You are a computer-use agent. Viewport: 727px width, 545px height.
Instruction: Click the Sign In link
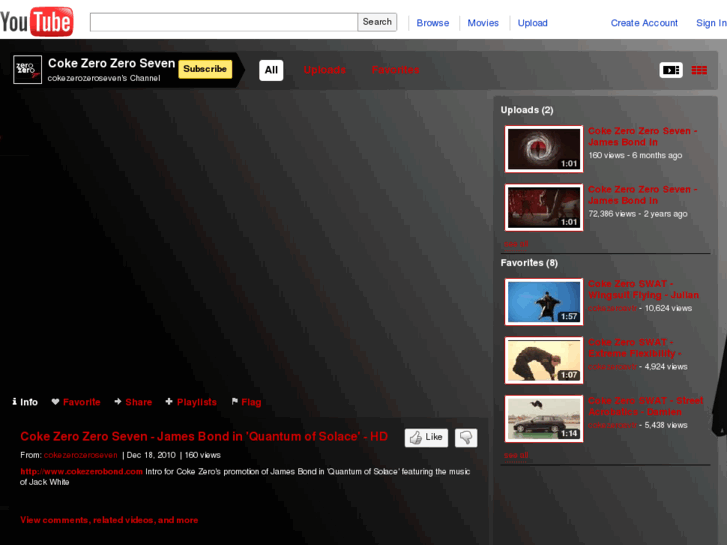(x=711, y=23)
